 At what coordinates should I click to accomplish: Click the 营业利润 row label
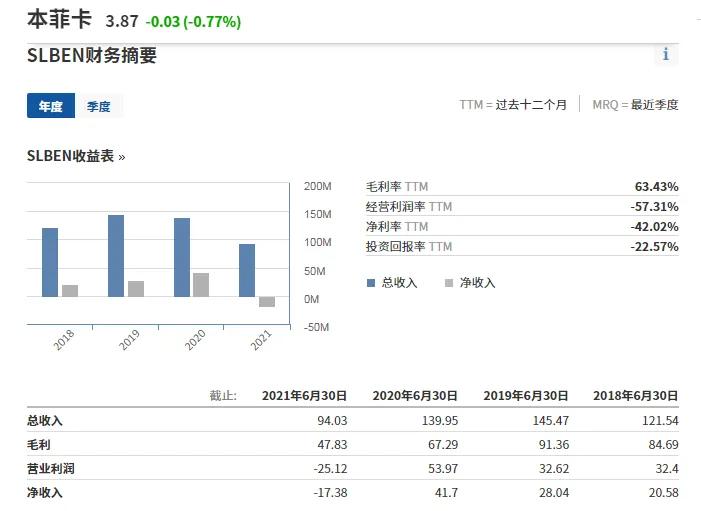click(51, 469)
